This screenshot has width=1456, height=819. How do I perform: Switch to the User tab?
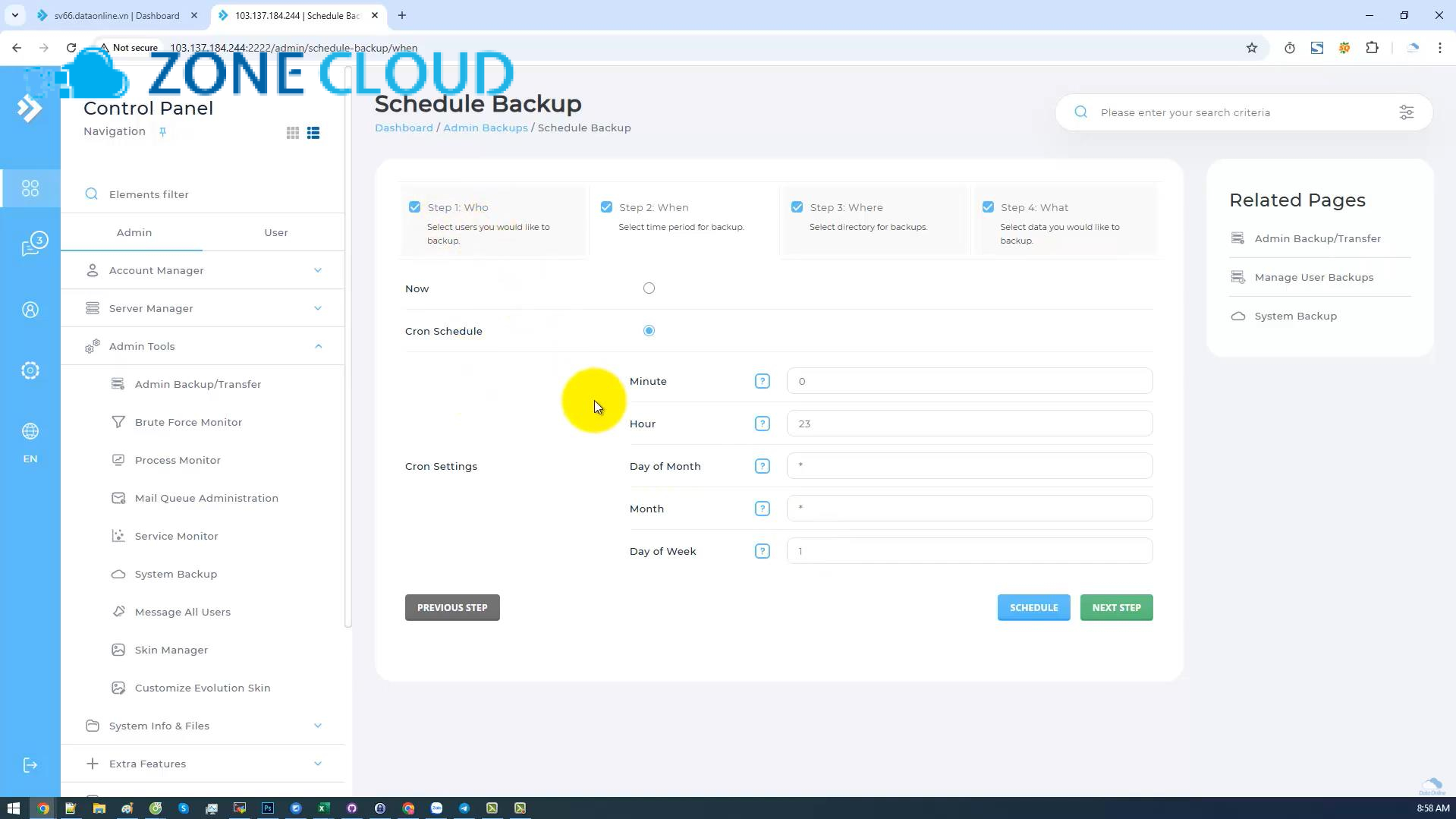point(275,232)
